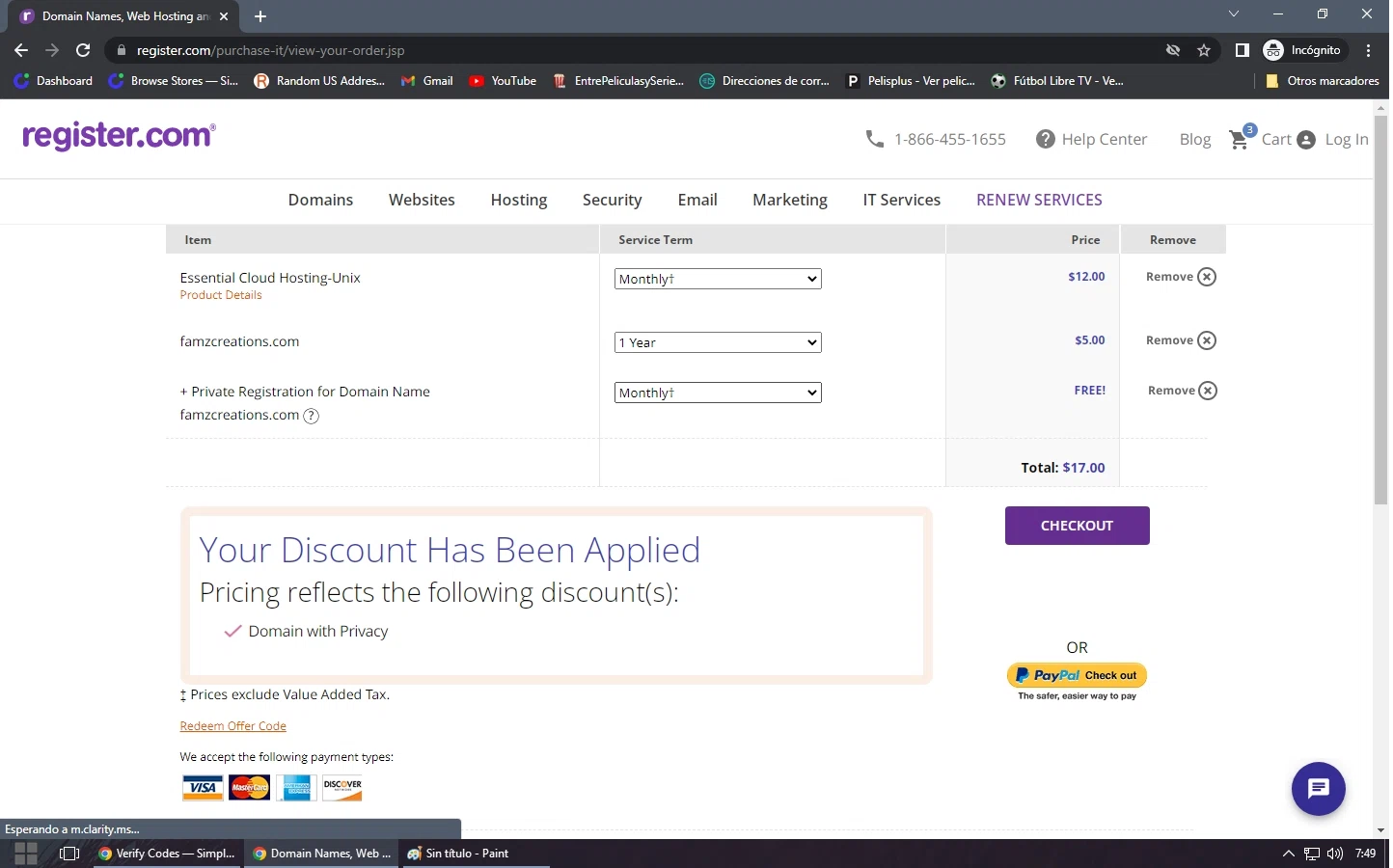
Task: Click the purple CHECKOUT button
Action: 1079,527
